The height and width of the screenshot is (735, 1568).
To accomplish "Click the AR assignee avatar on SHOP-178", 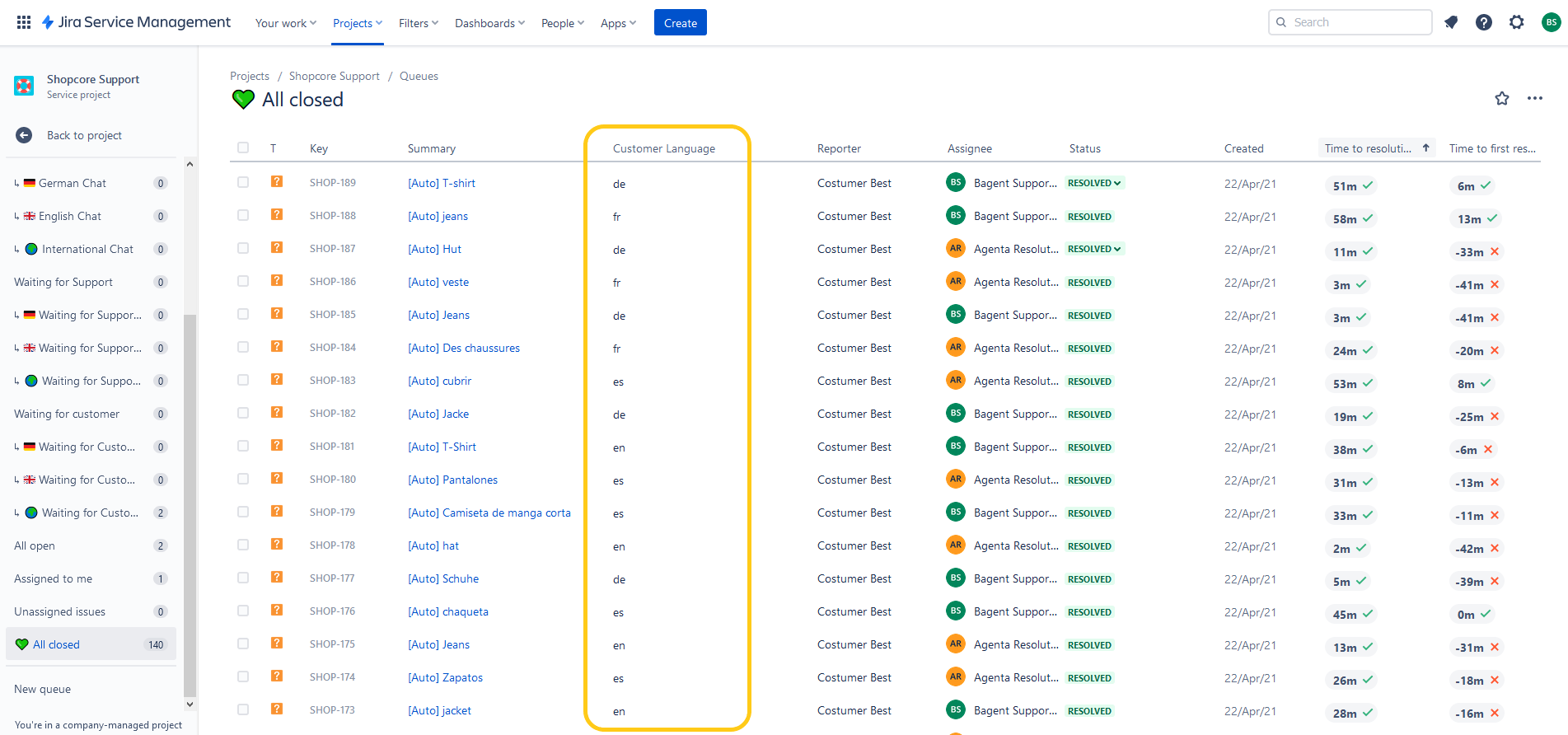I will 956,545.
